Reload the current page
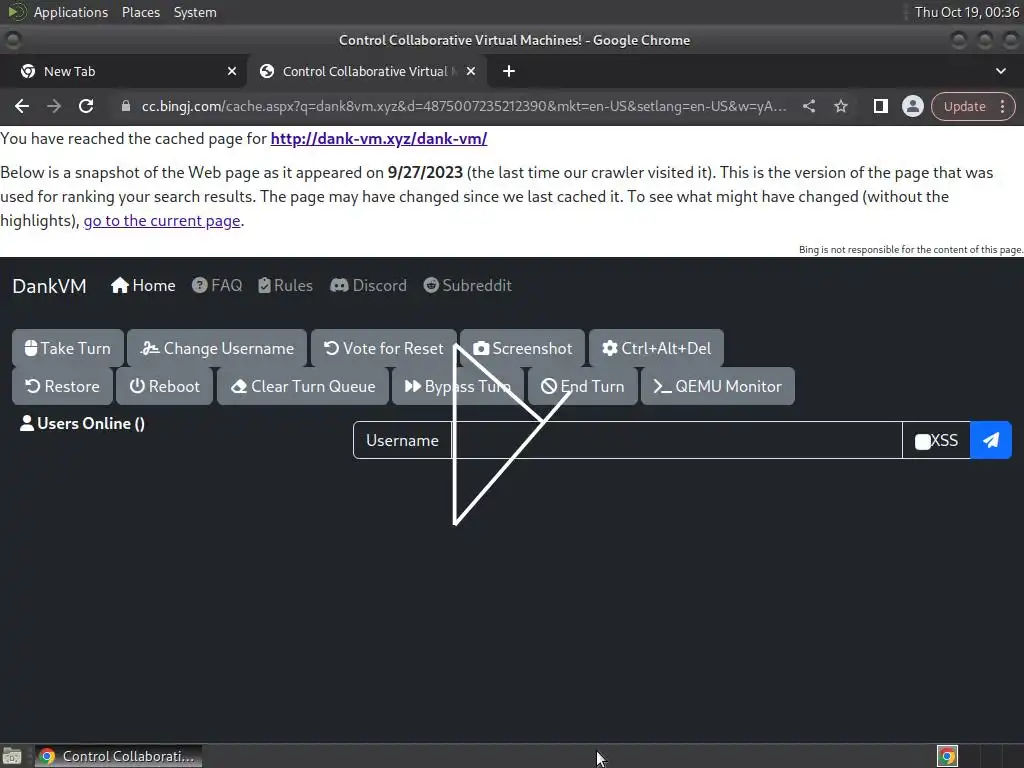 point(86,106)
